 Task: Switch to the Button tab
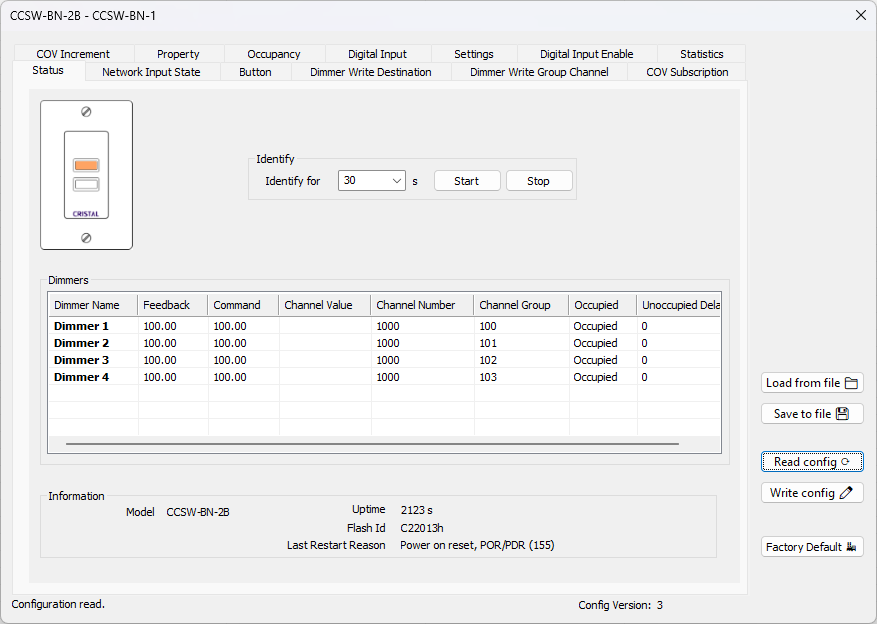[x=255, y=72]
